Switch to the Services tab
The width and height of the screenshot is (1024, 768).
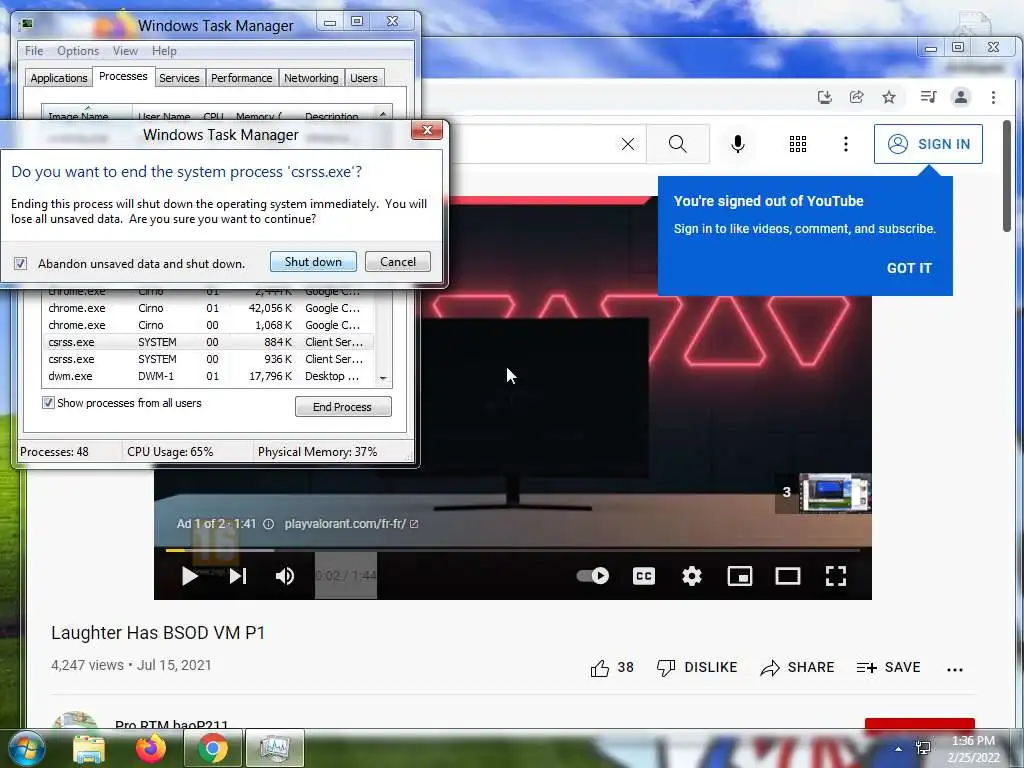tap(179, 78)
